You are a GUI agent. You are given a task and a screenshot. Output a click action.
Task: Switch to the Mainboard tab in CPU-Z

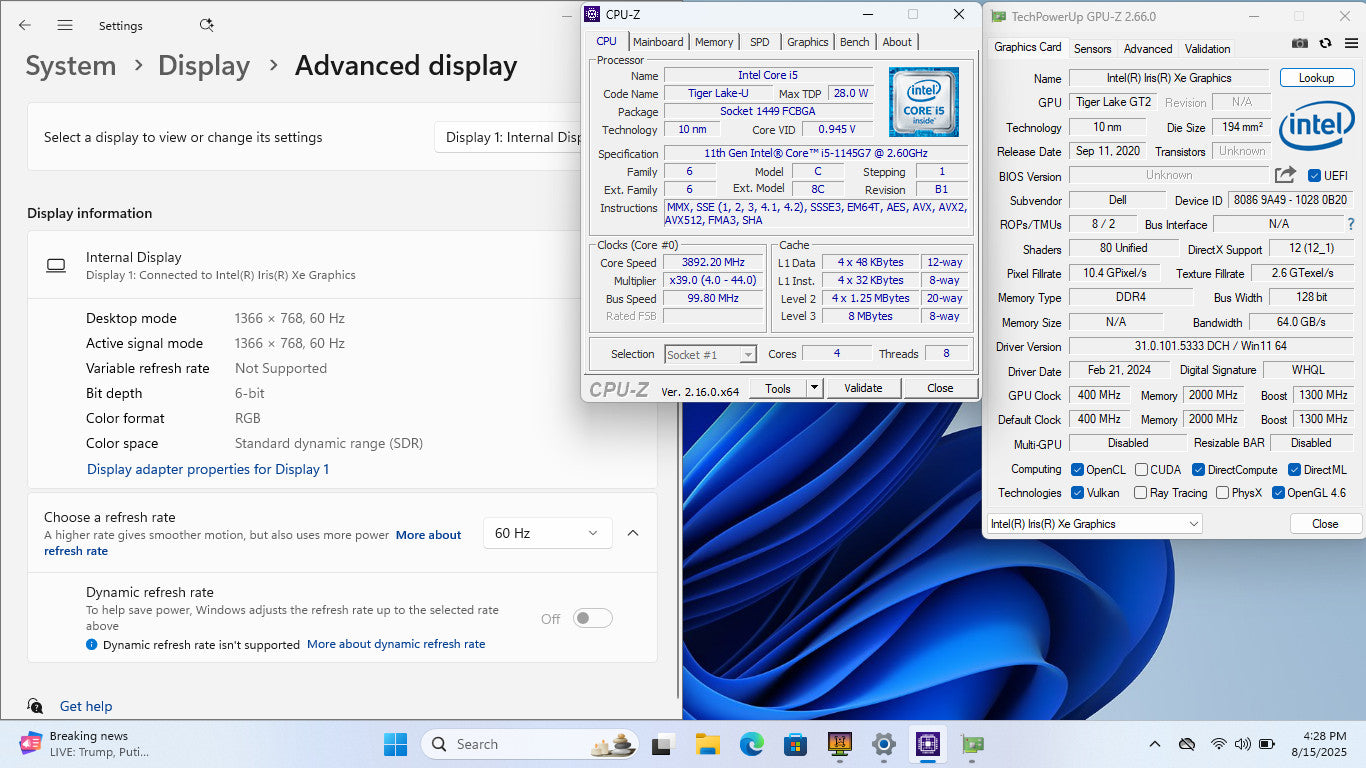(x=658, y=42)
